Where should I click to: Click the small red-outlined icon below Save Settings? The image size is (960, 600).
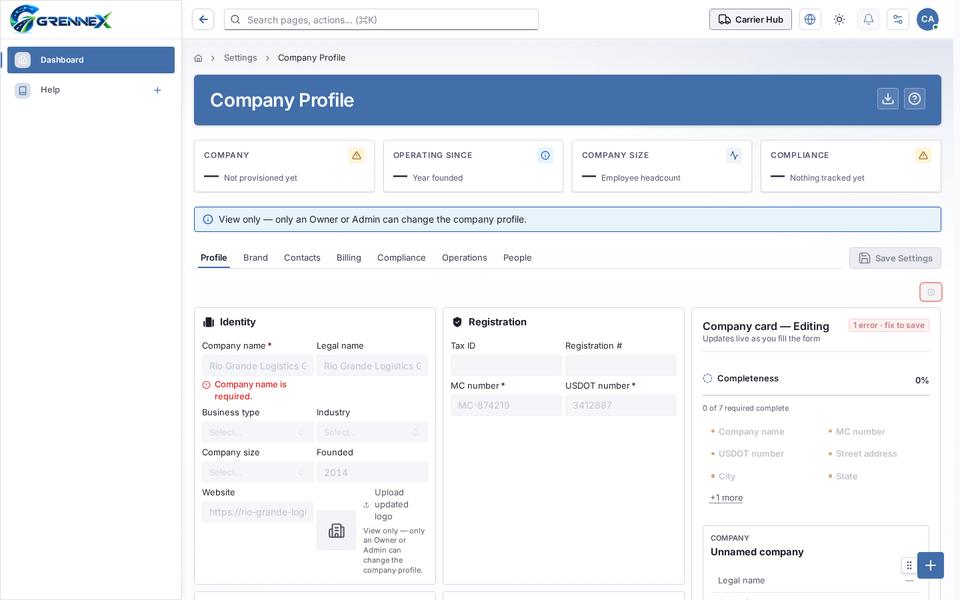pyautogui.click(x=931, y=292)
